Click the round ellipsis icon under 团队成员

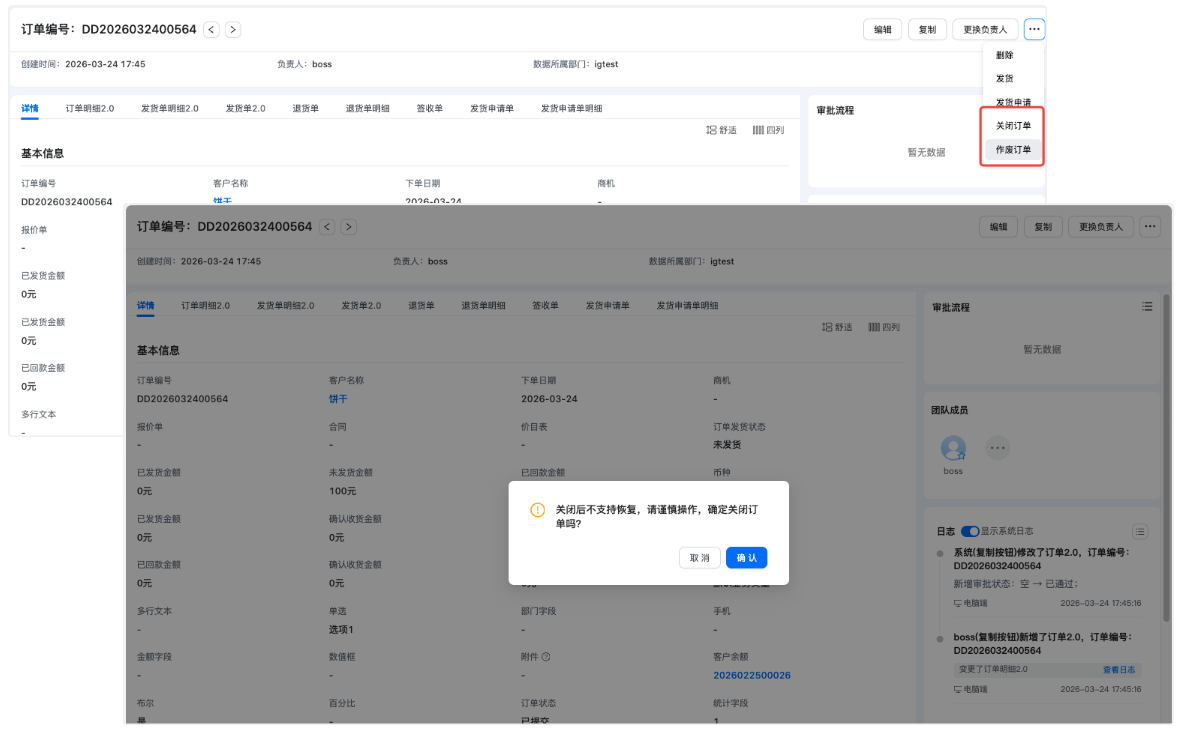point(997,448)
